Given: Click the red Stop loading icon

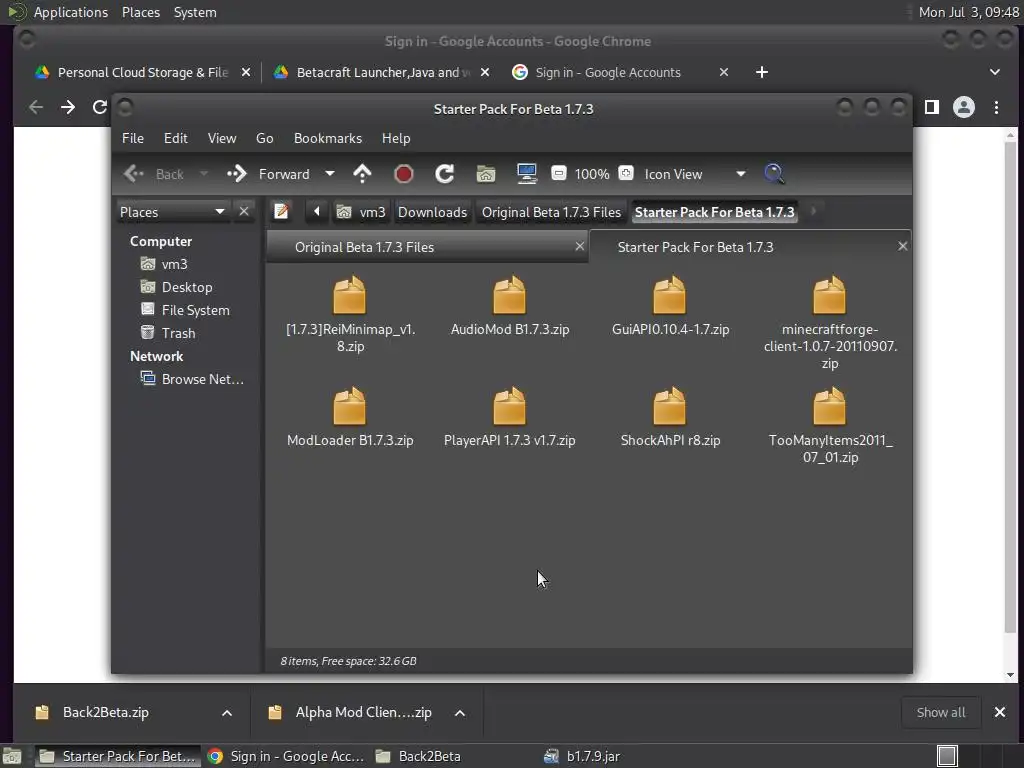Looking at the screenshot, I should click(404, 174).
